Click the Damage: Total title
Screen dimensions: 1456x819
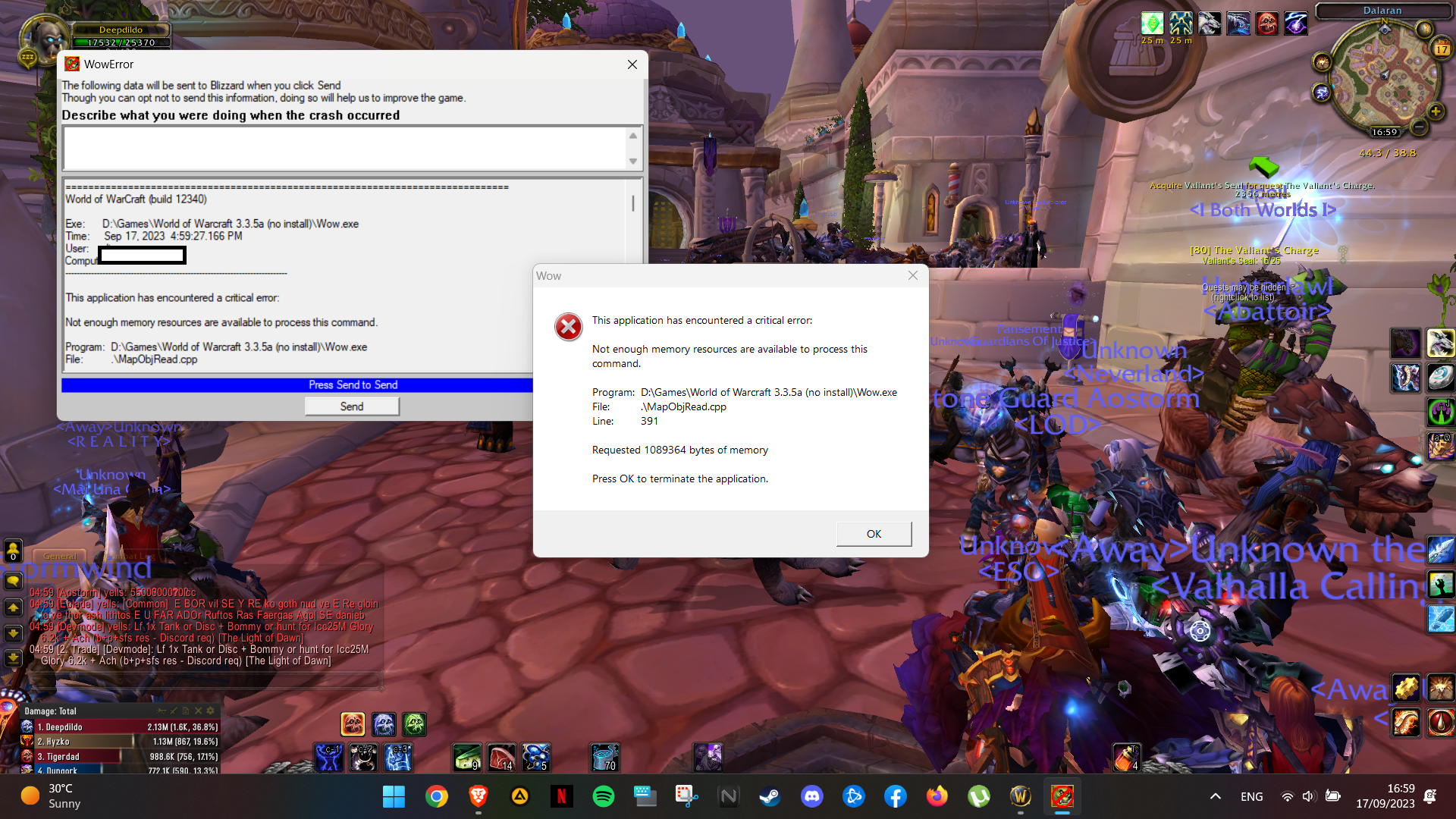click(x=50, y=711)
